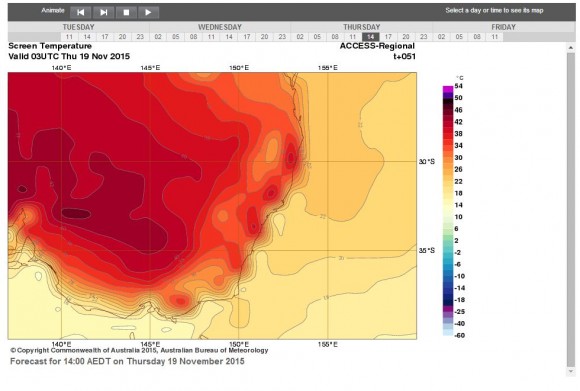The width and height of the screenshot is (580, 391).
Task: Select the Thursday day header
Action: click(x=361, y=27)
